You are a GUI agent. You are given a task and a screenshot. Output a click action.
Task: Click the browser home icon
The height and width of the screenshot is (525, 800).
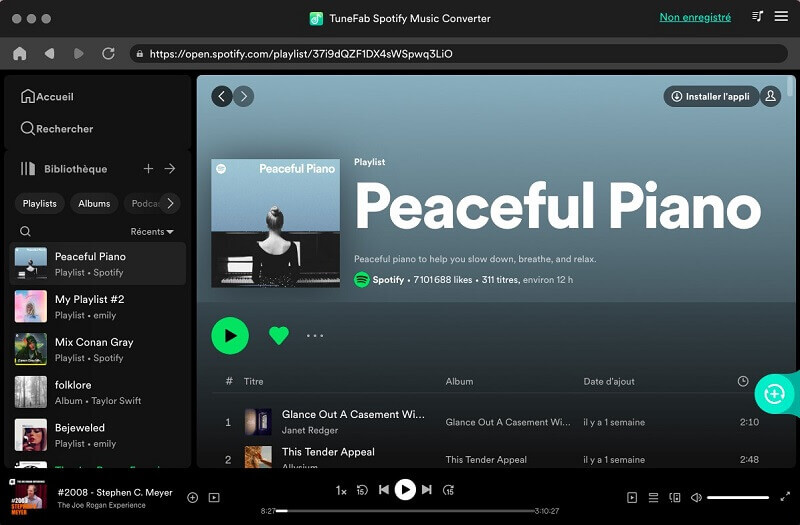click(x=19, y=54)
